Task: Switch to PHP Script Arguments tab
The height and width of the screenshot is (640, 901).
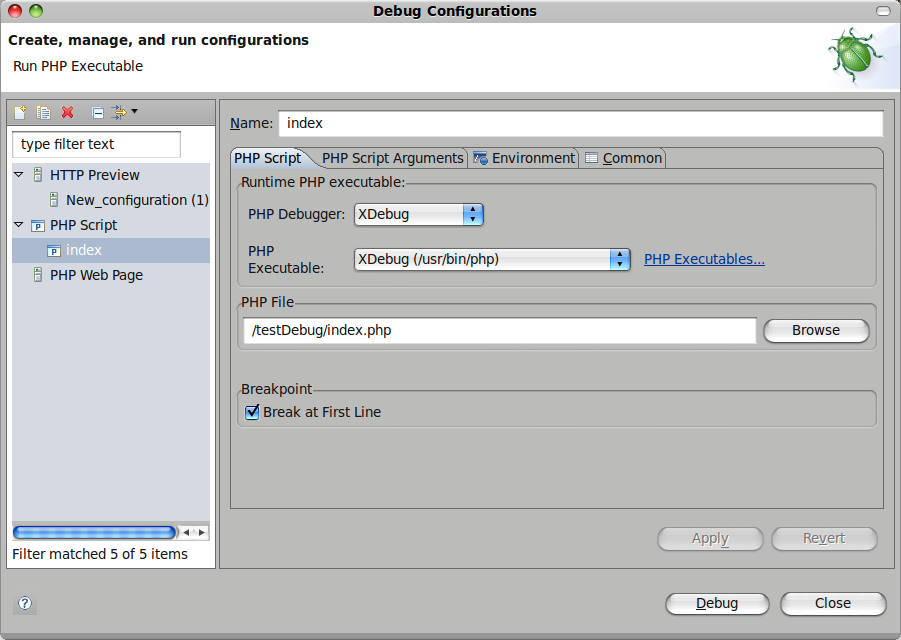Action: pos(392,158)
